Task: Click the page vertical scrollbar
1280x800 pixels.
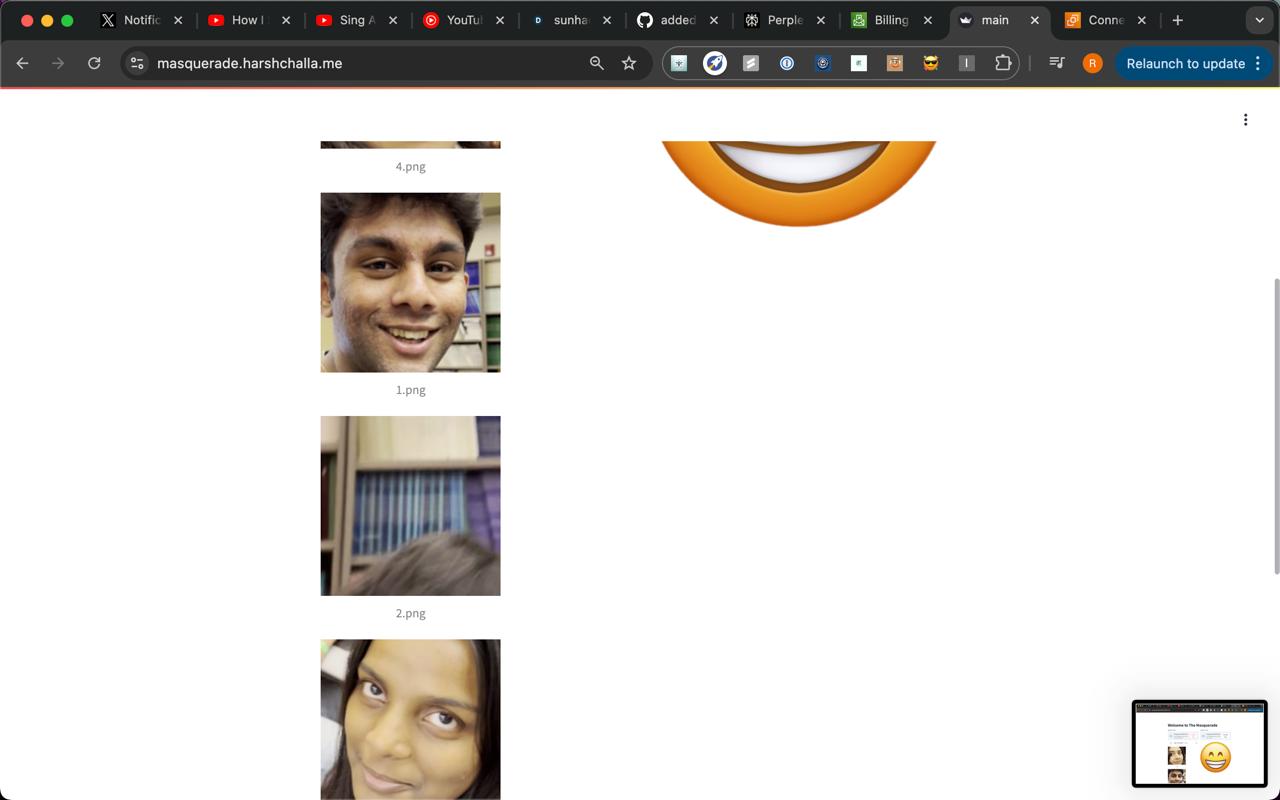Action: [1276, 426]
